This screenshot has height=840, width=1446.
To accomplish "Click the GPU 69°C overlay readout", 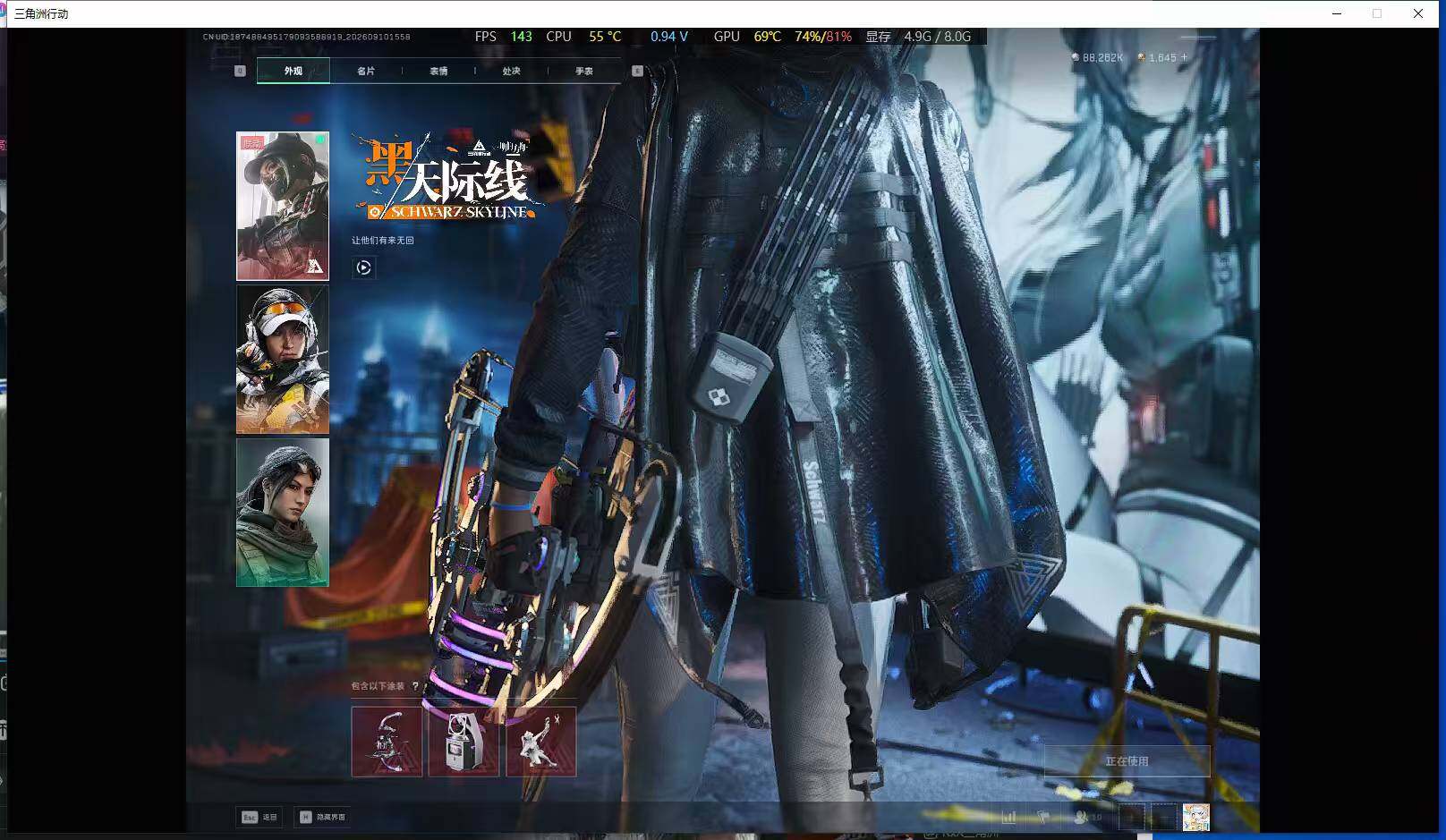I will 747,37.
